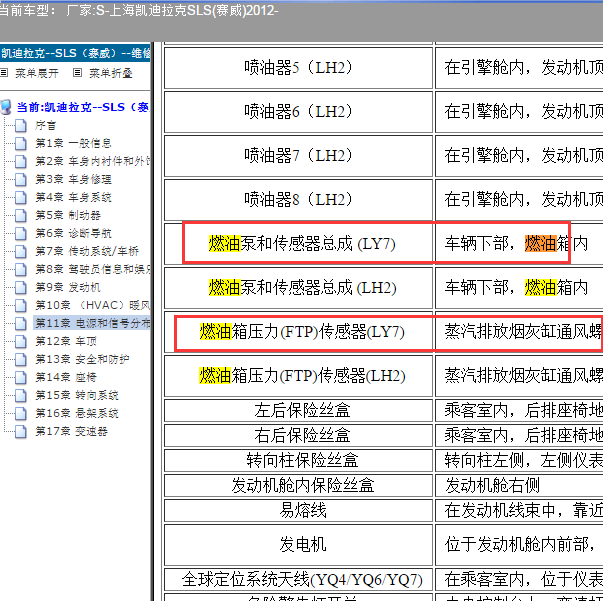Click cell 燃油箱压力(FTP)传感器(LY7)
The image size is (603, 601).
tap(298, 332)
